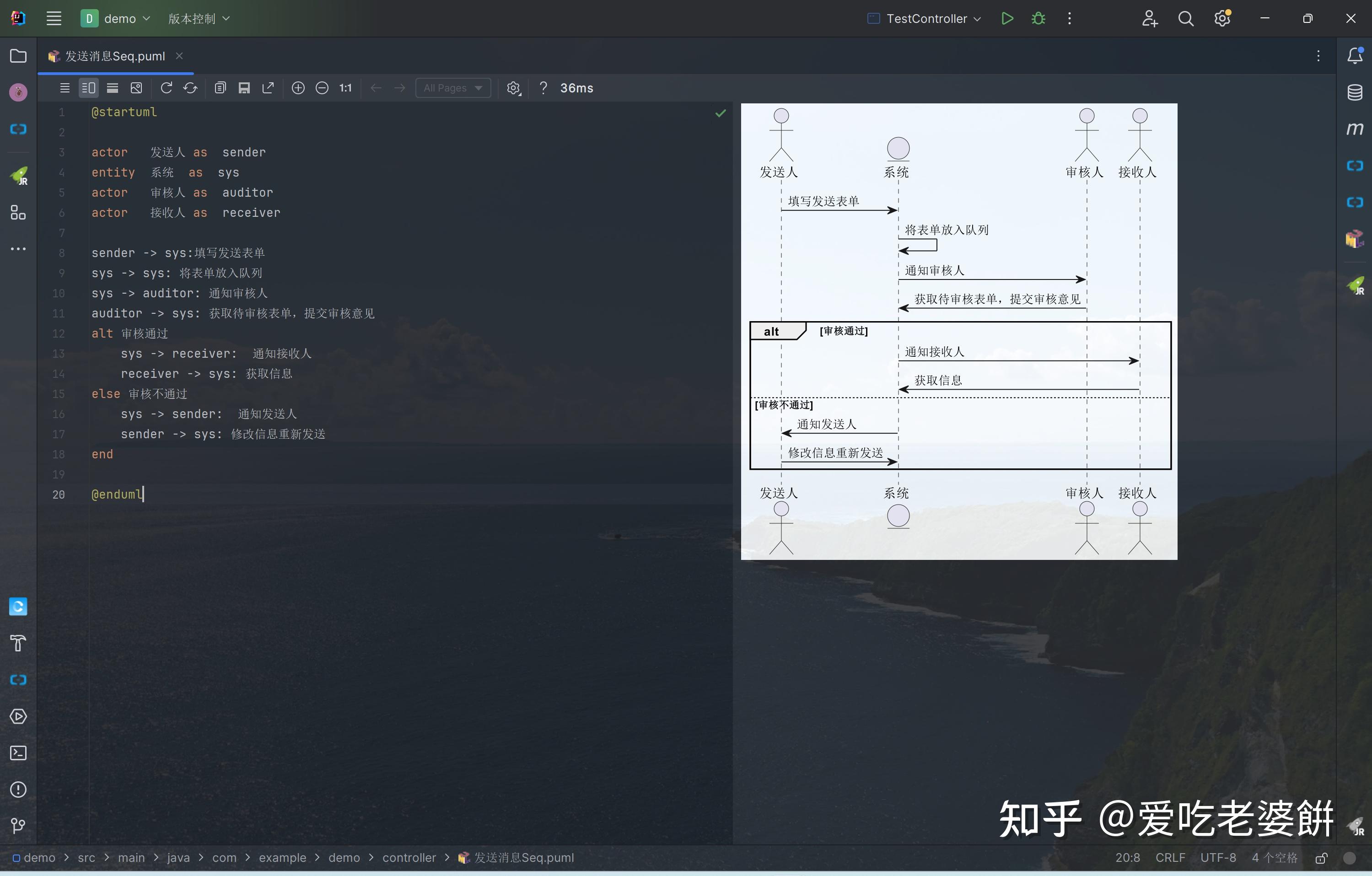Open the main hamburger menu
The height and width of the screenshot is (876, 1372).
click(54, 18)
